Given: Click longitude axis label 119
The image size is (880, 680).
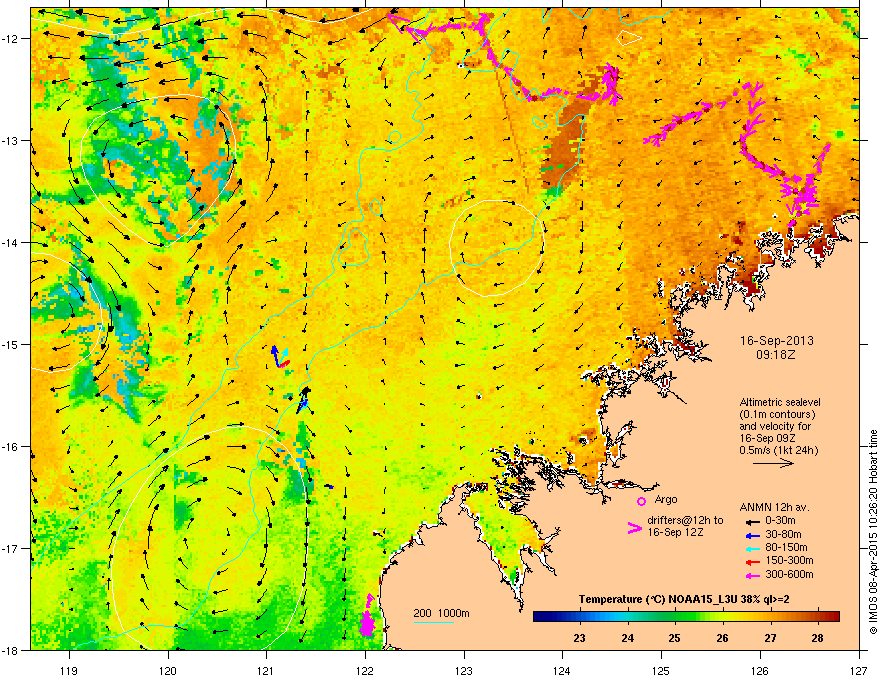Looking at the screenshot, I should click(x=70, y=670).
